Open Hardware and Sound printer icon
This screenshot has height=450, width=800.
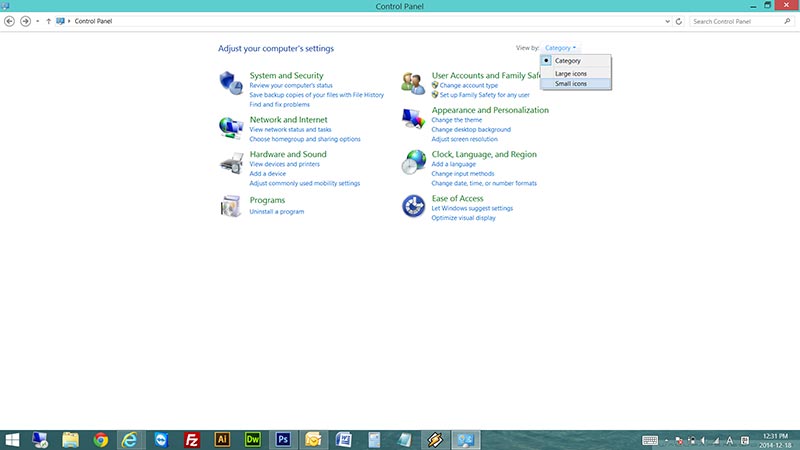pyautogui.click(x=231, y=163)
